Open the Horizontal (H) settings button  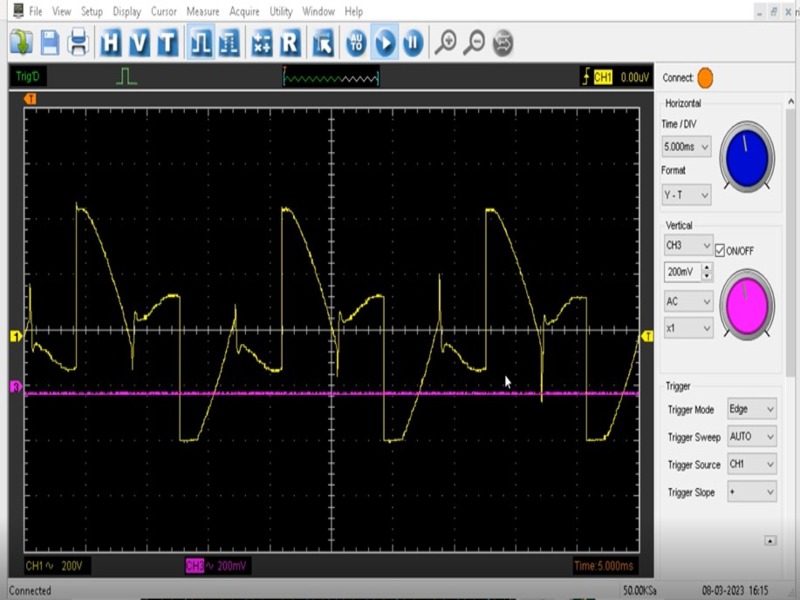pos(111,42)
